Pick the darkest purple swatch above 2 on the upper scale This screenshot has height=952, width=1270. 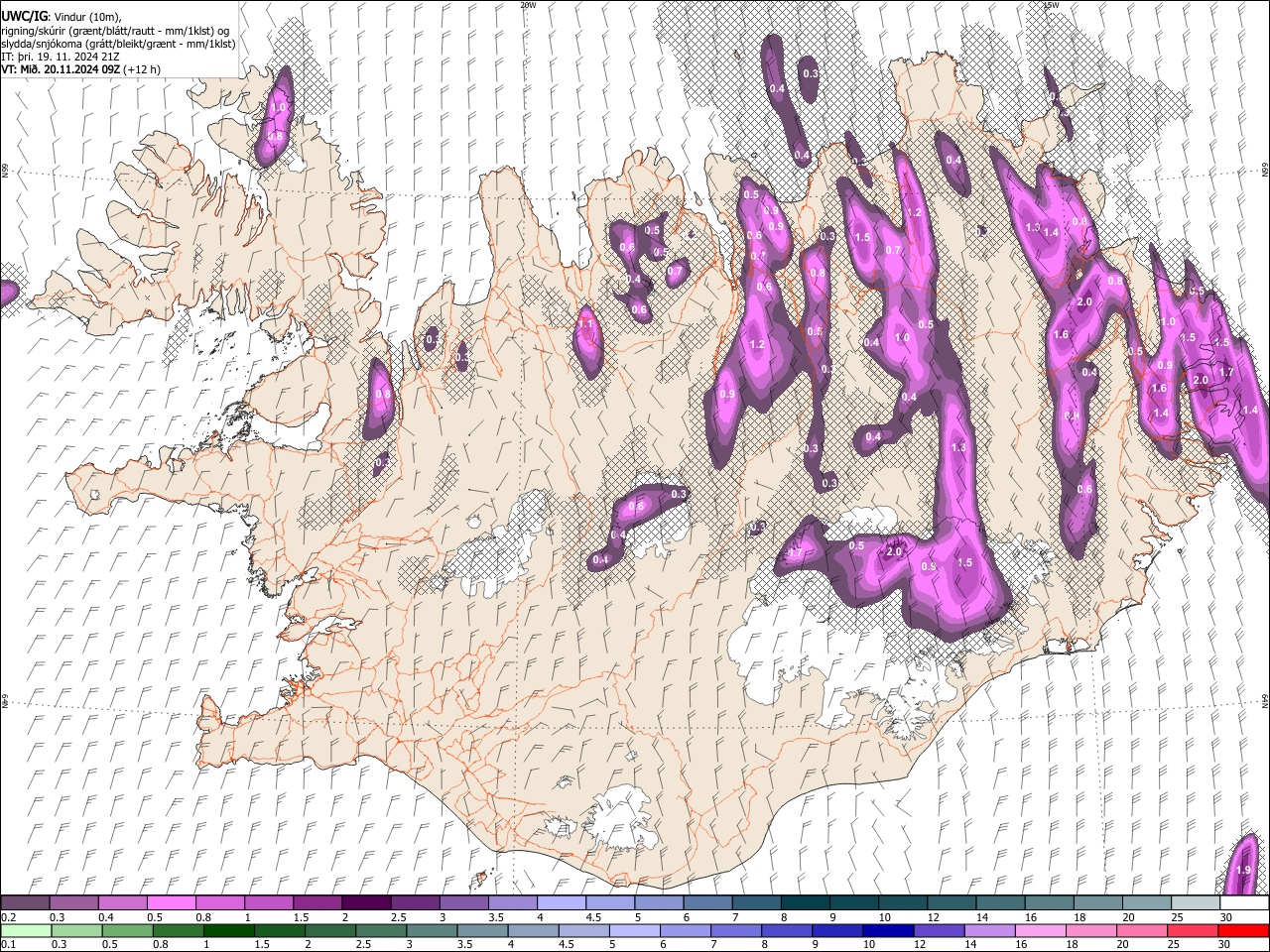(x=366, y=903)
